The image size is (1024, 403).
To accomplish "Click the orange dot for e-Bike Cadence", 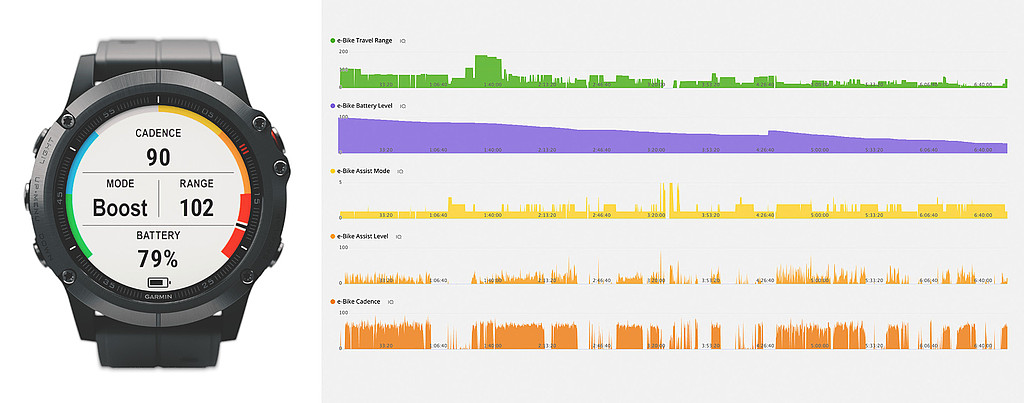I will click(x=333, y=301).
